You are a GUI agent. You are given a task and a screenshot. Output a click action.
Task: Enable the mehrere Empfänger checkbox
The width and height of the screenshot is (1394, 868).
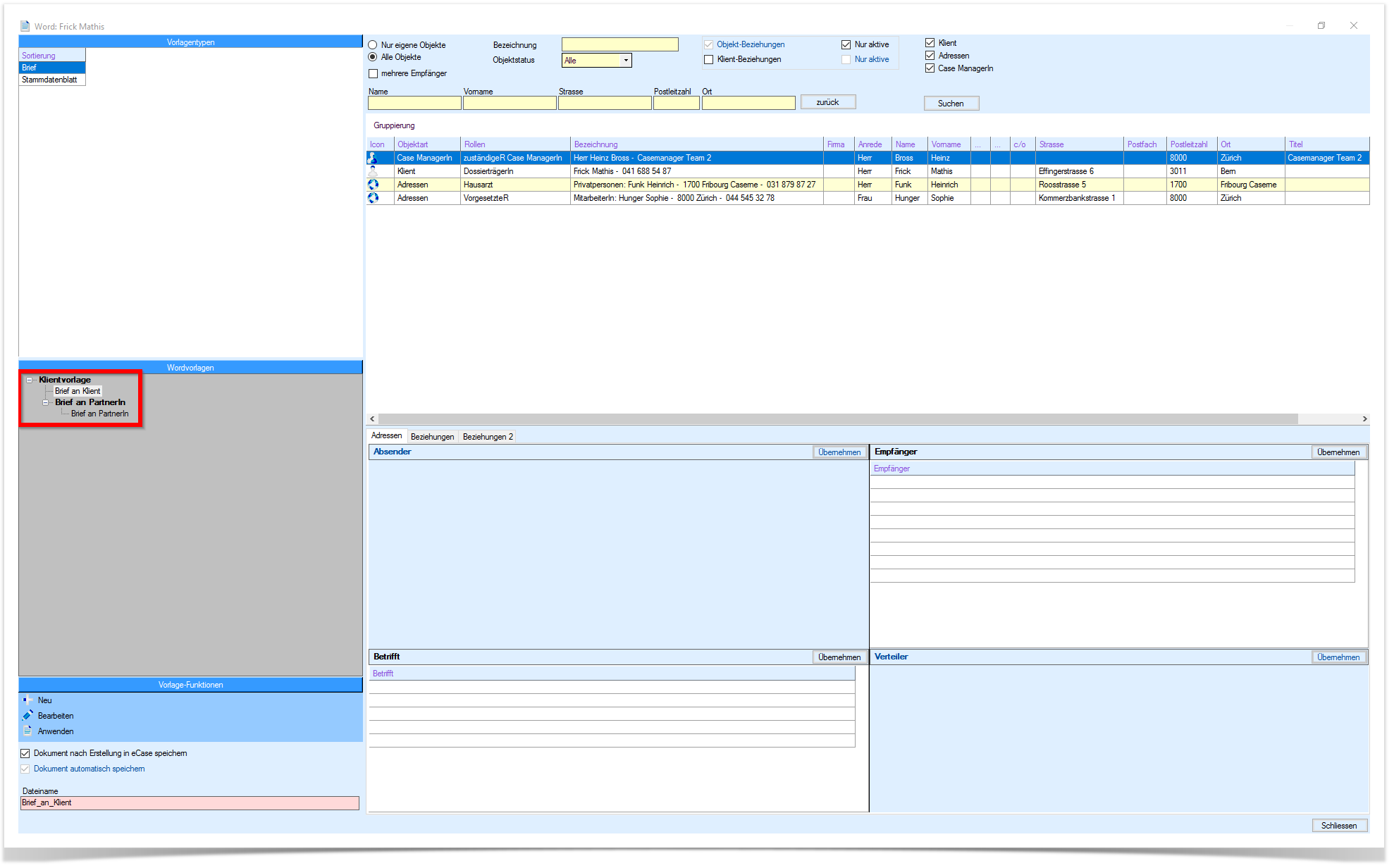click(374, 73)
